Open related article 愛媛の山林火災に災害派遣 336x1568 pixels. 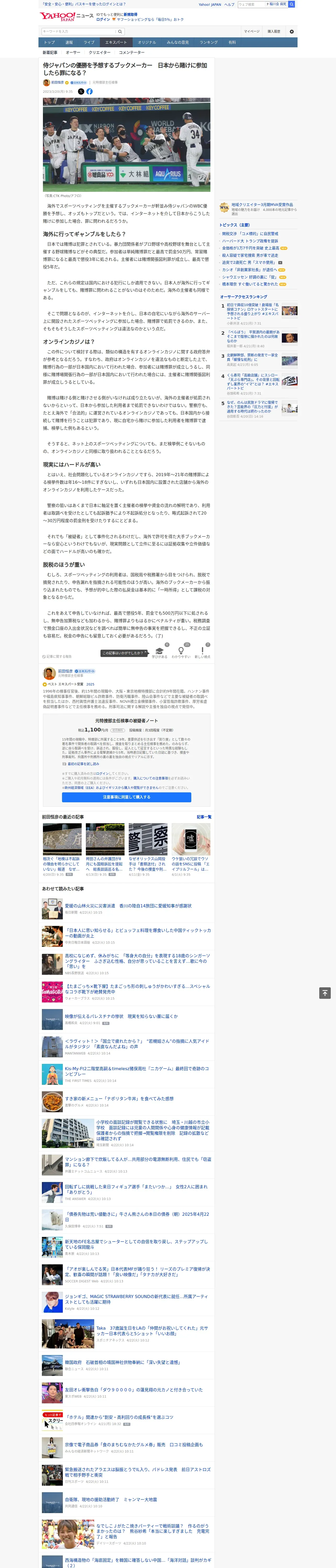(128, 906)
